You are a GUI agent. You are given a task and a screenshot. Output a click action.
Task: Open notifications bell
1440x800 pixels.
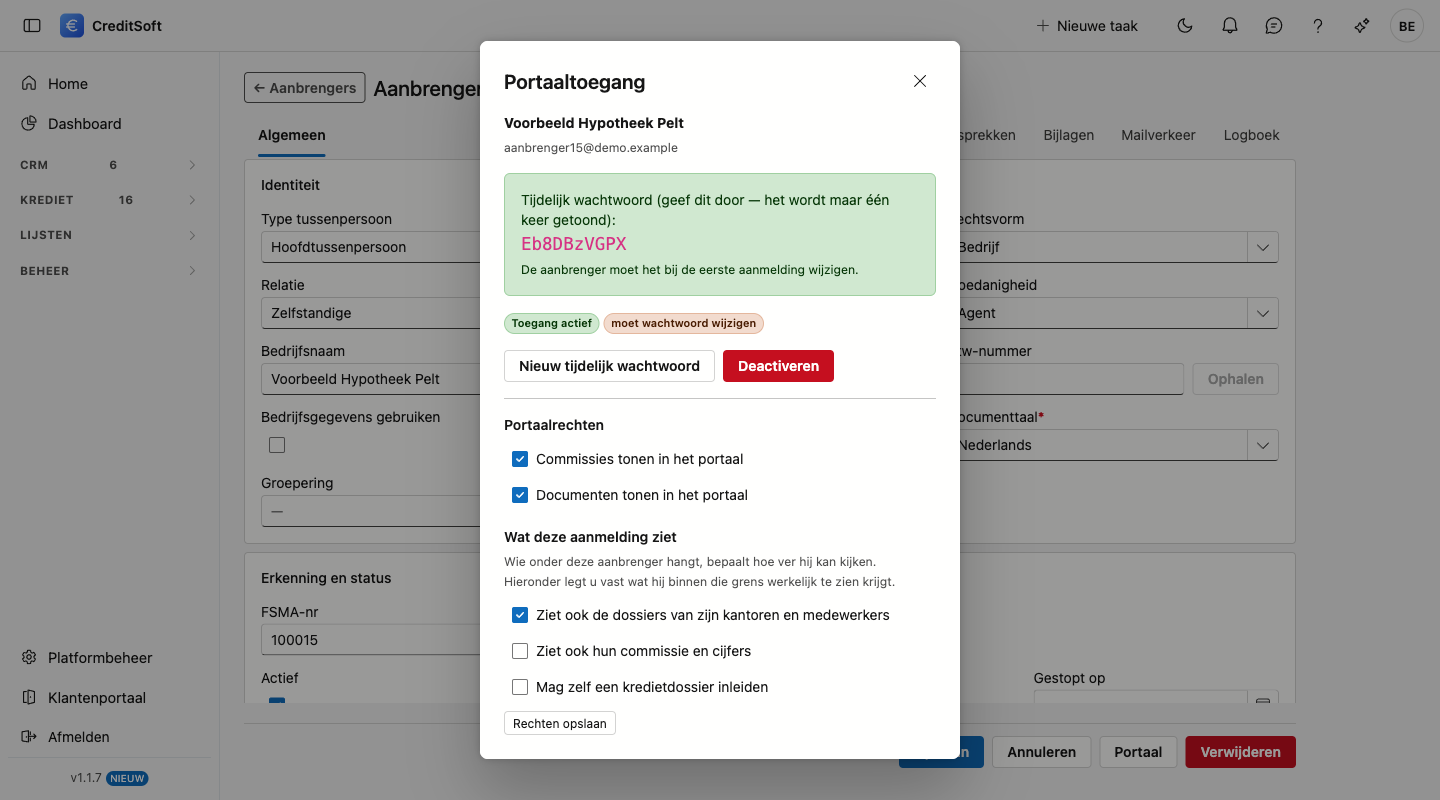click(x=1230, y=26)
